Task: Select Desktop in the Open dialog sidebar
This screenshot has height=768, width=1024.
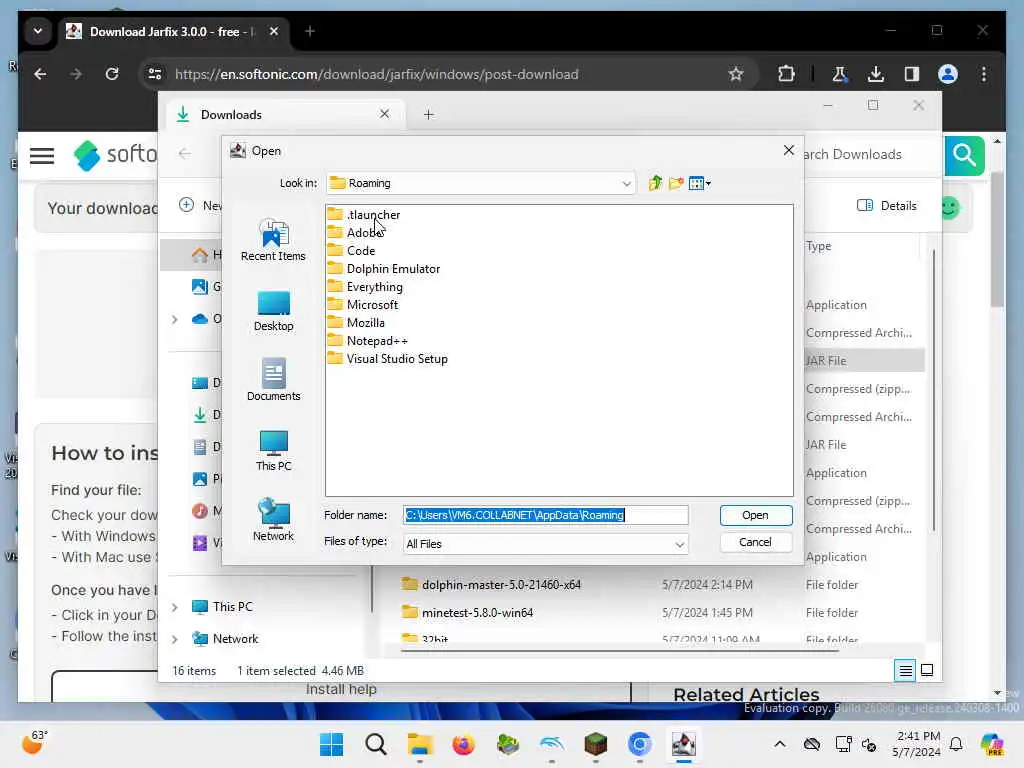Action: [273, 311]
